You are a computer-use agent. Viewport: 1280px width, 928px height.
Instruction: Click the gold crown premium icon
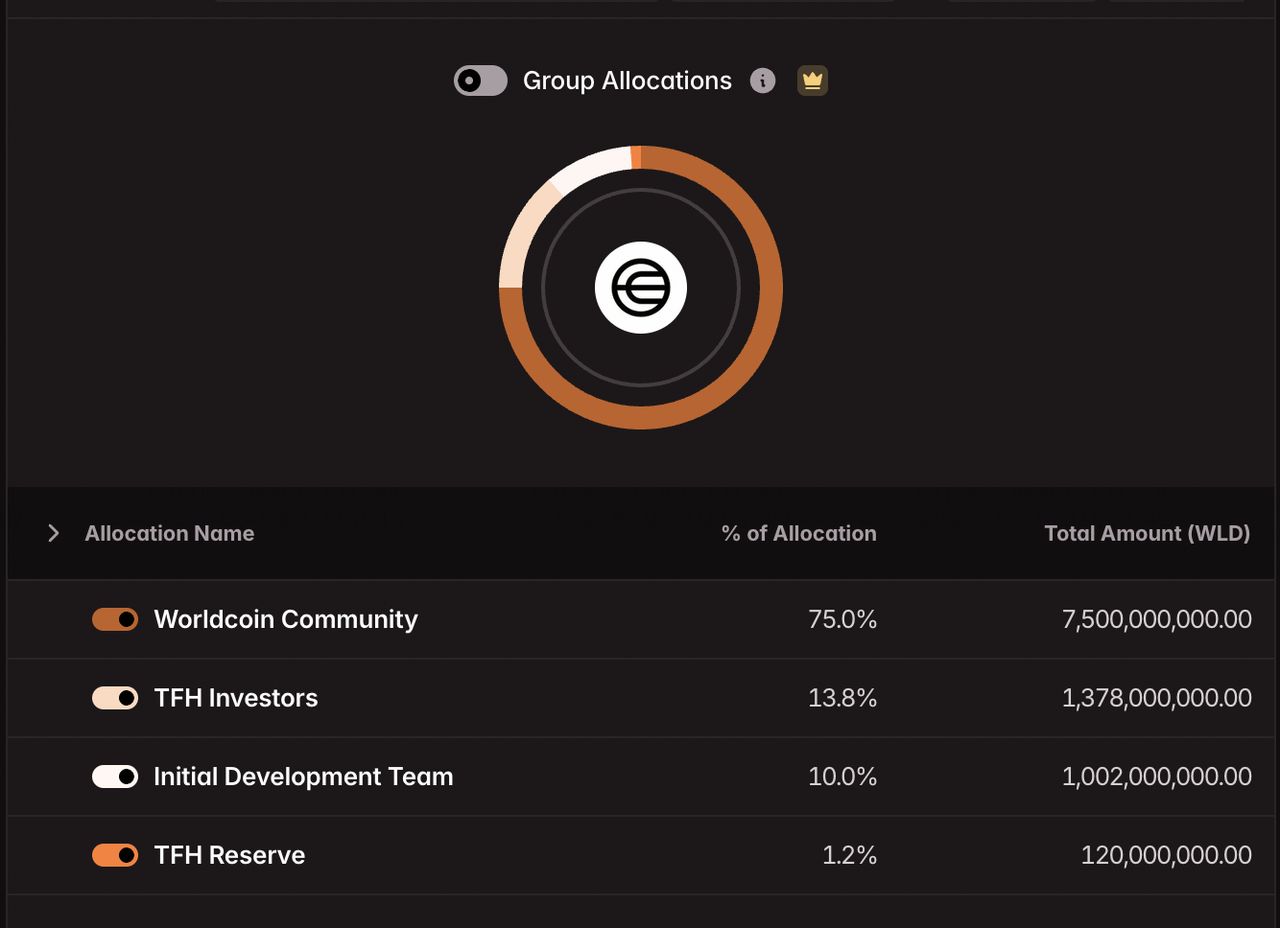[812, 81]
